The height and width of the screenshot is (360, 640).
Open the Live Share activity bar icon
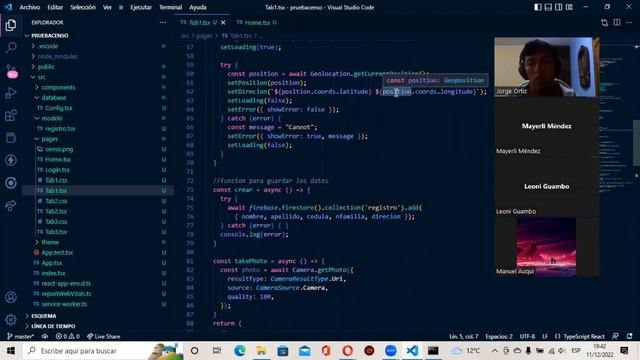[x=11, y=205]
